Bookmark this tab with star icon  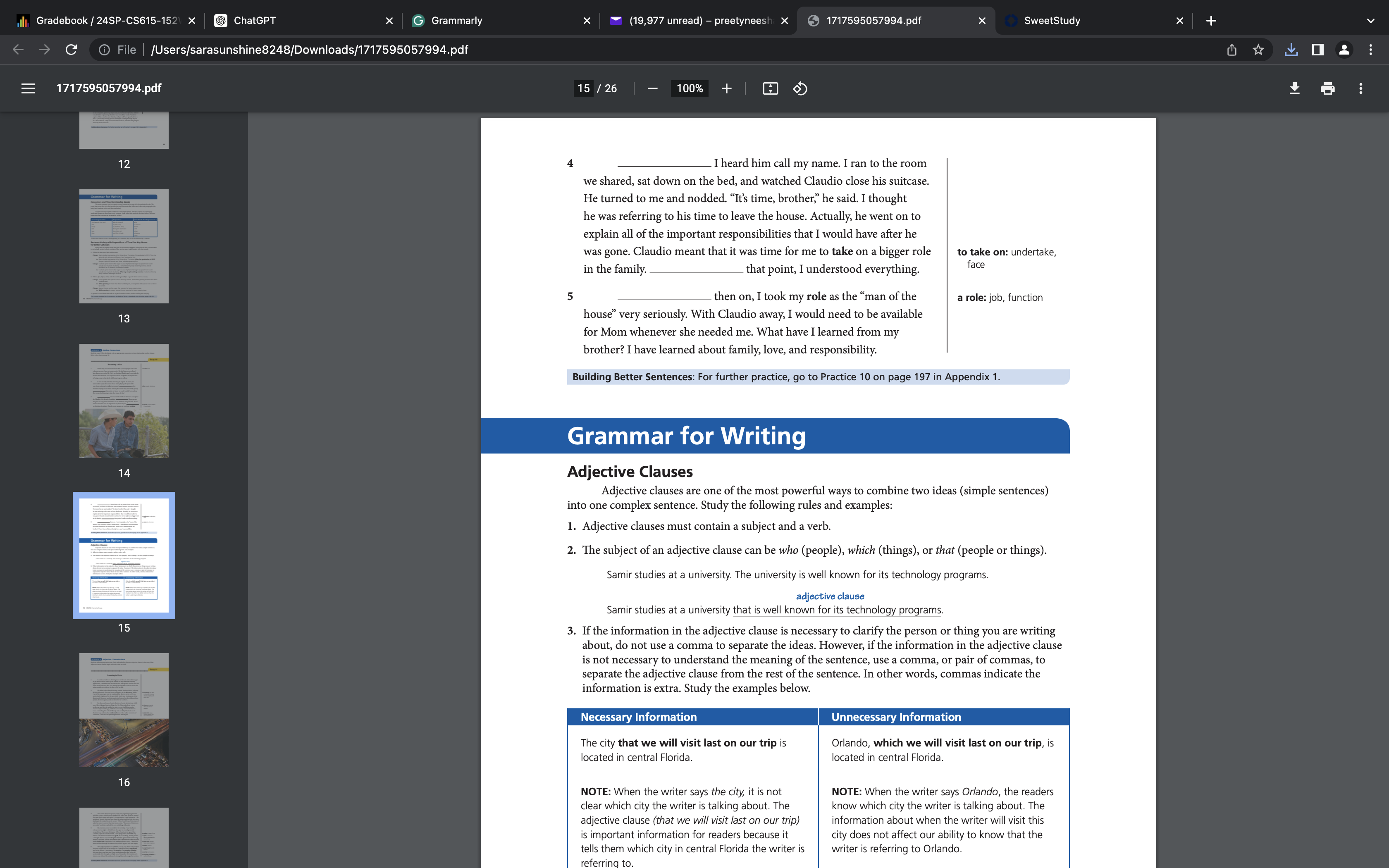1258,50
